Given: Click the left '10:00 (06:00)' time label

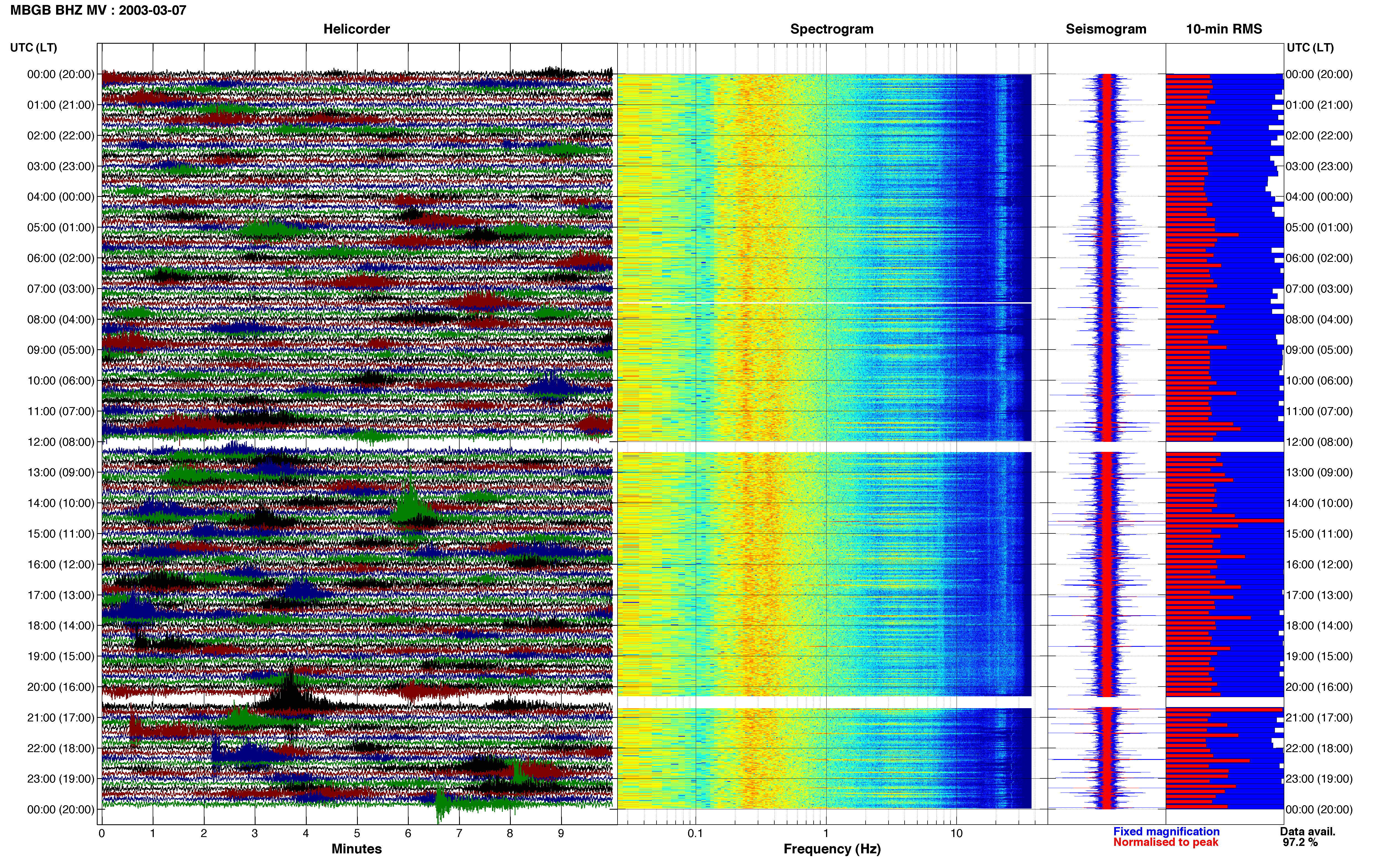Looking at the screenshot, I should (x=61, y=380).
